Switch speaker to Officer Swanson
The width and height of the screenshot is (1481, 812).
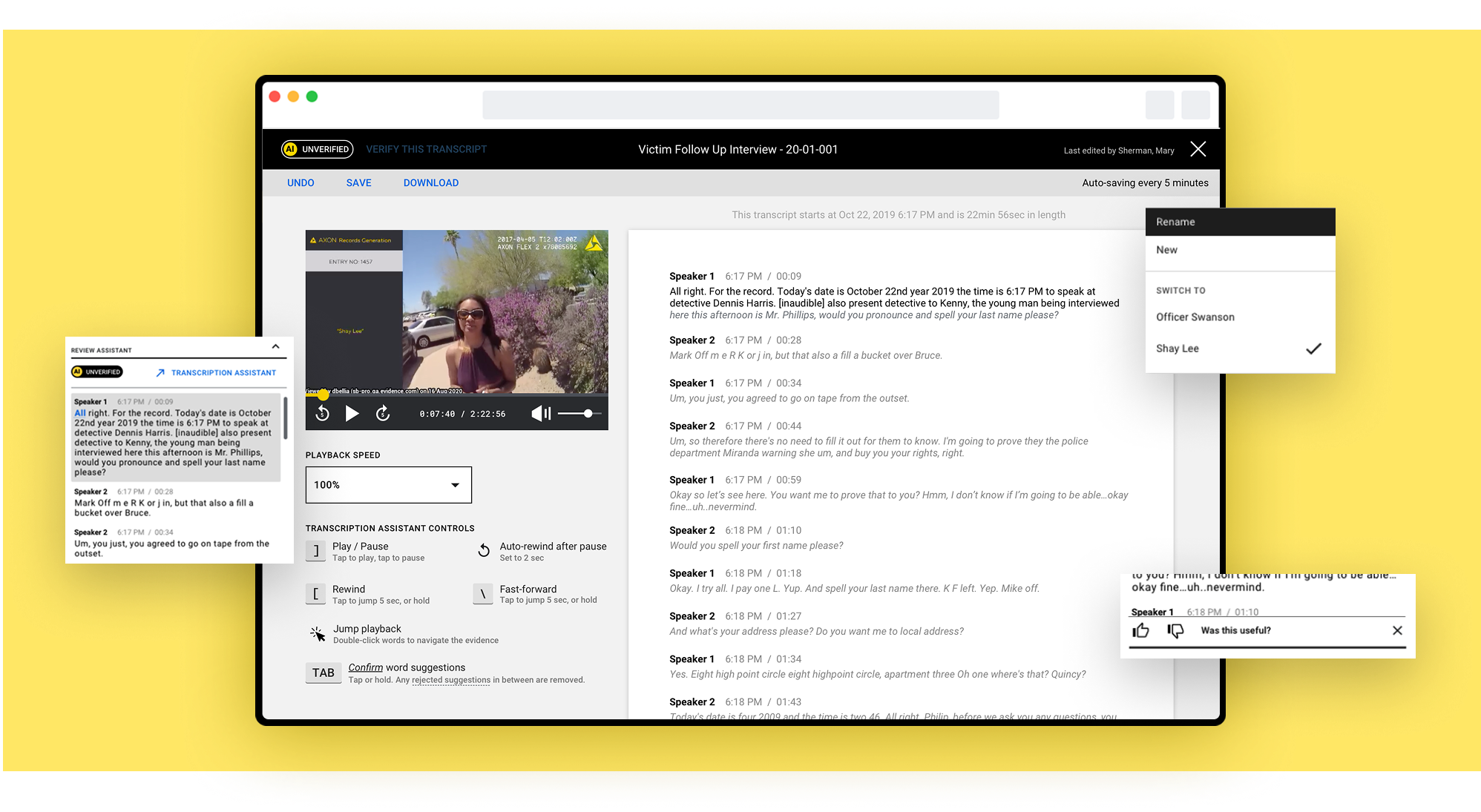coord(1195,317)
